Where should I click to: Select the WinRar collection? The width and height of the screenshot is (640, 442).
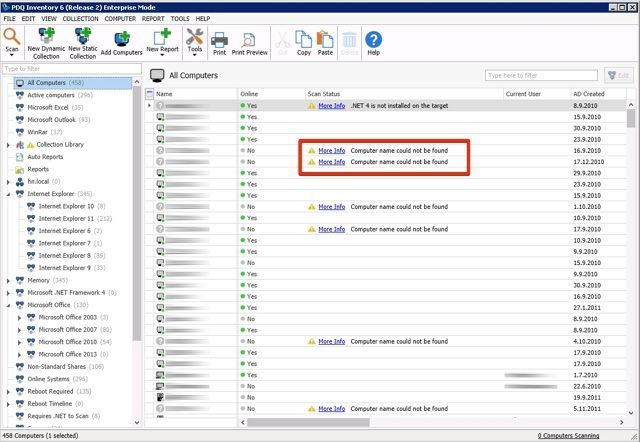point(38,132)
